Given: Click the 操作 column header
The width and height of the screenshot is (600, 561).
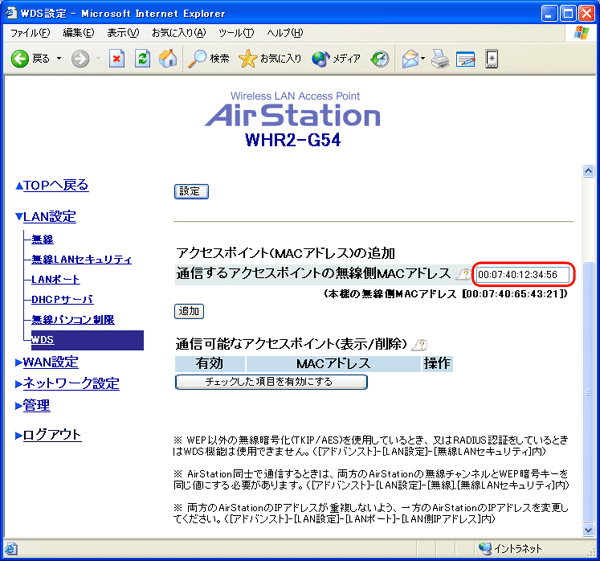Looking at the screenshot, I should [437, 364].
